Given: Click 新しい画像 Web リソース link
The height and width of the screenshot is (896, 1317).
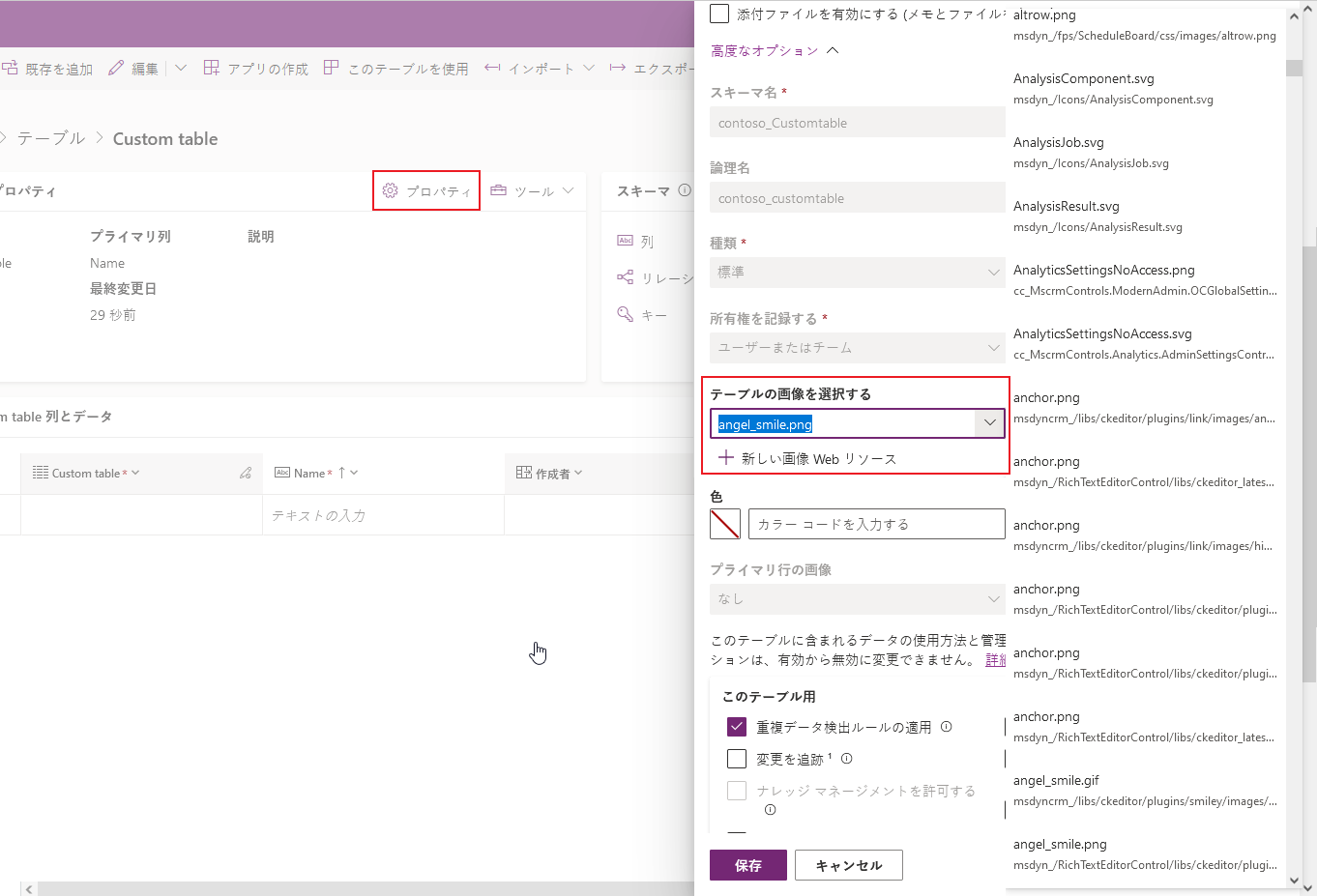Looking at the screenshot, I should click(x=819, y=459).
